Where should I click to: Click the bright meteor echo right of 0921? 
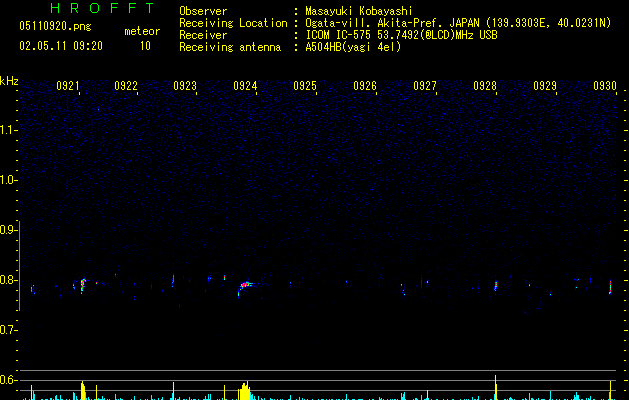[x=83, y=286]
